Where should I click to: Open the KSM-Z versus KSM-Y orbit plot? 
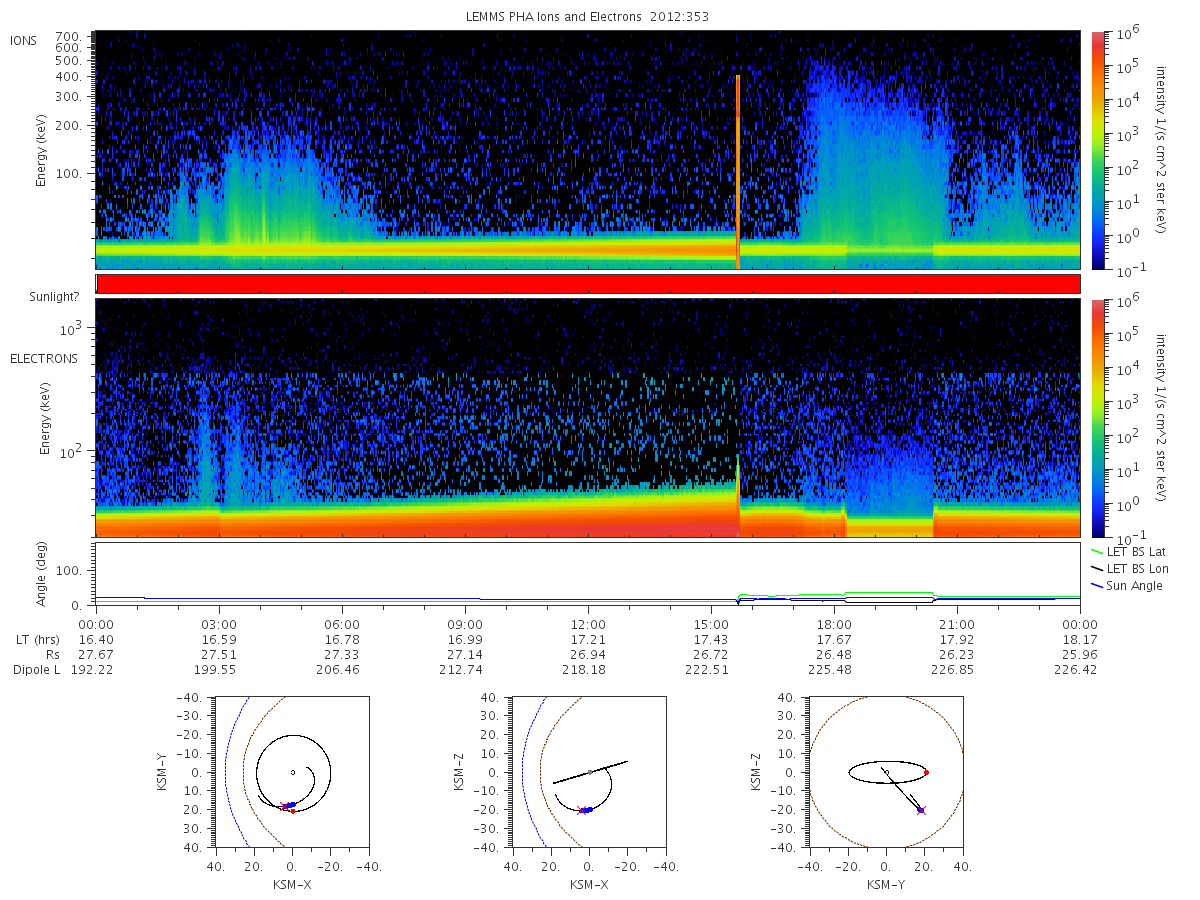click(x=886, y=772)
